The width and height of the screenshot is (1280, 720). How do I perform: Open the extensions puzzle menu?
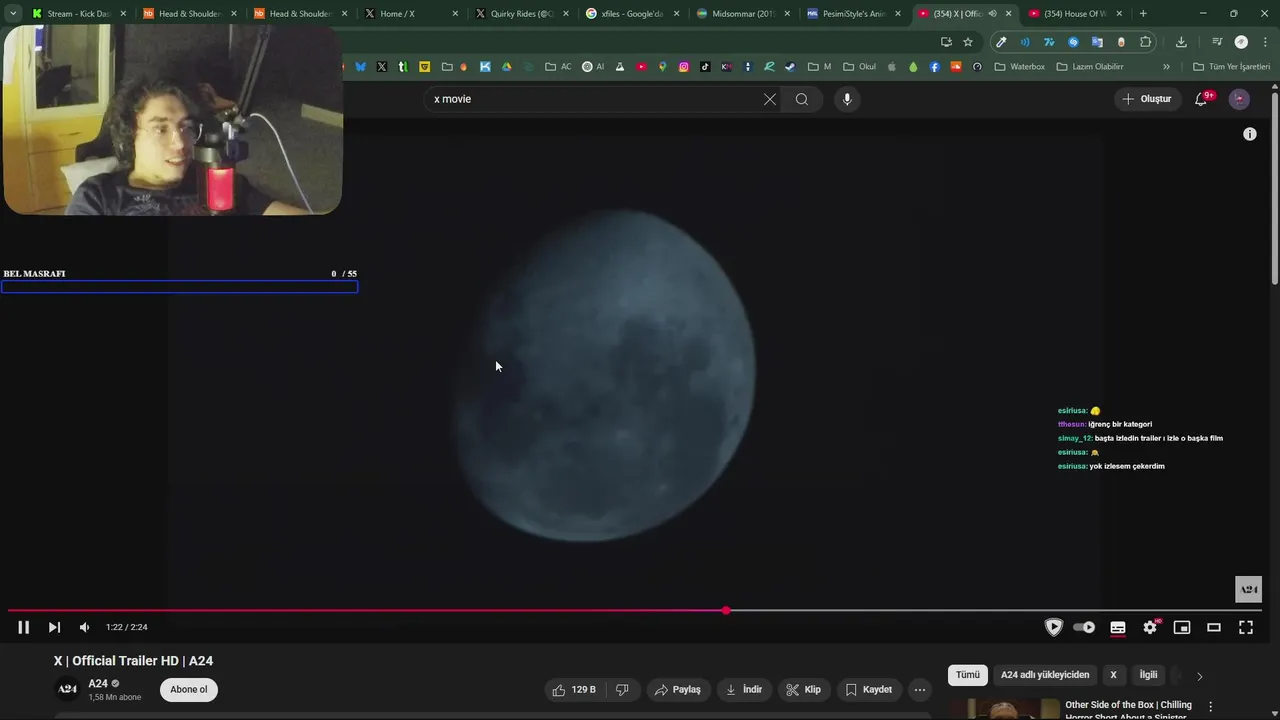point(1146,42)
